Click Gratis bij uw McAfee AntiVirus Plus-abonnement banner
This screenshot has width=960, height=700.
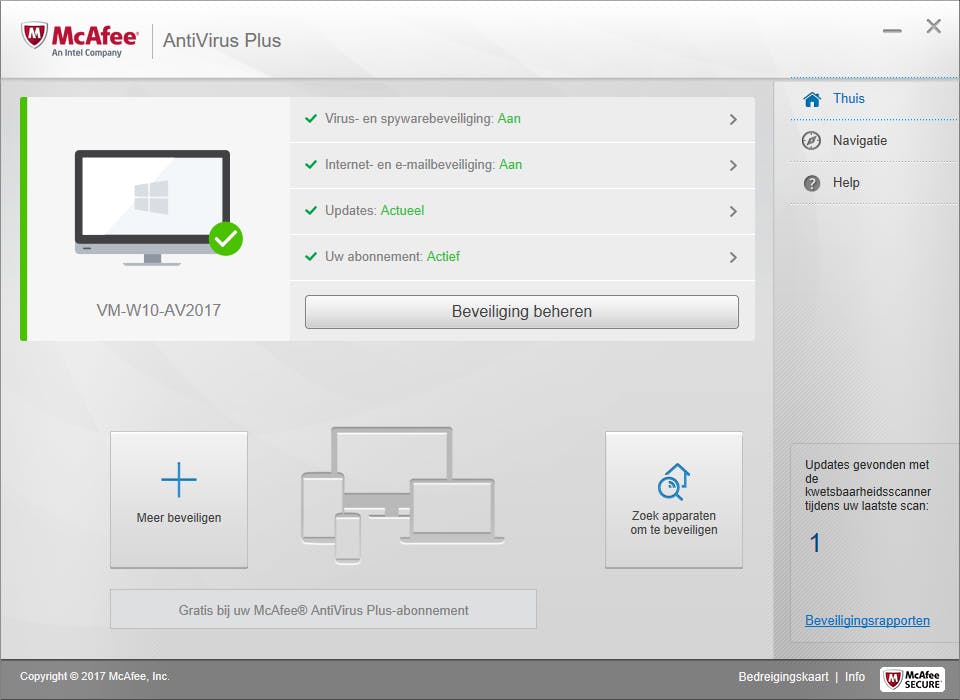coord(323,609)
